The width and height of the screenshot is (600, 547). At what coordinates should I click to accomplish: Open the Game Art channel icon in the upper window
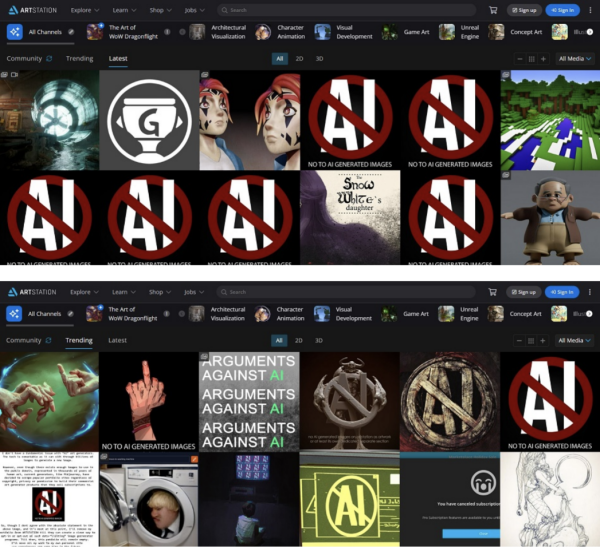390,32
